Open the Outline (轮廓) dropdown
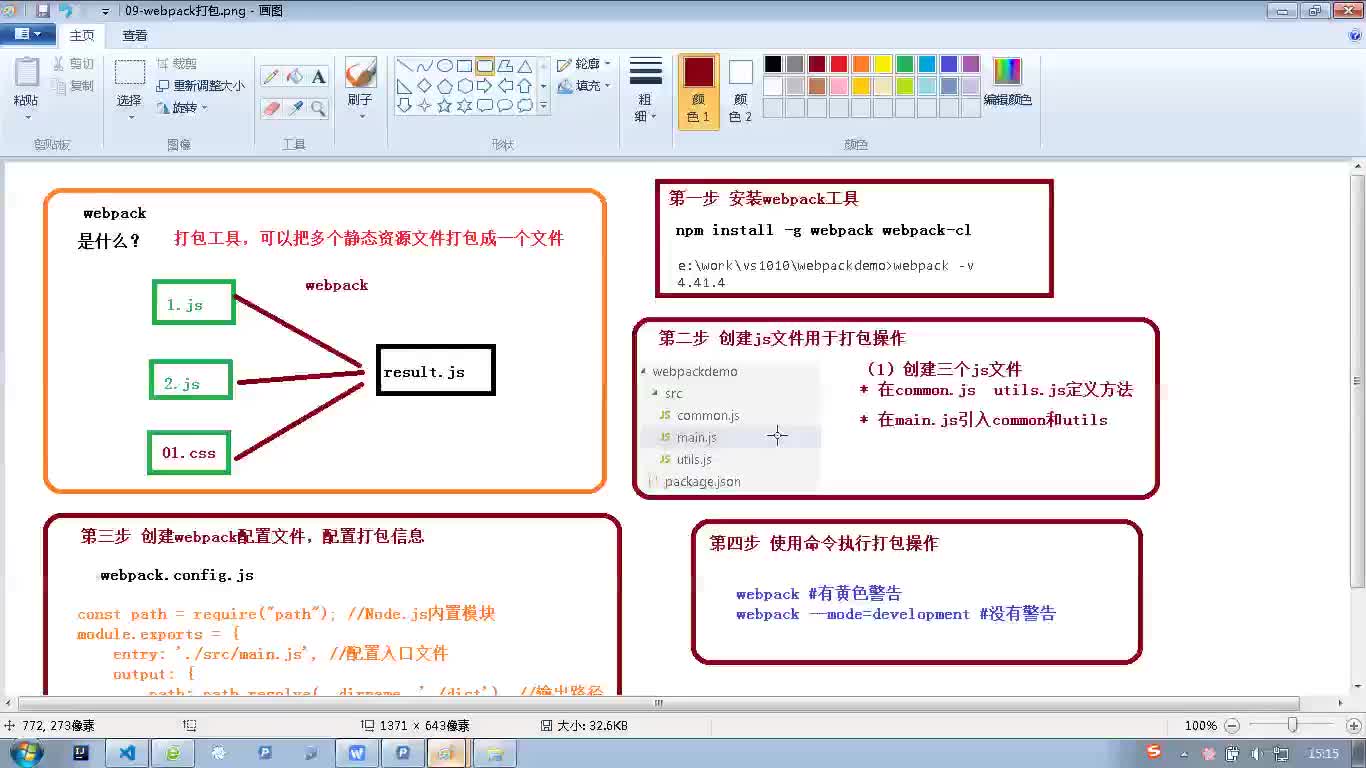The image size is (1366, 768). point(584,64)
